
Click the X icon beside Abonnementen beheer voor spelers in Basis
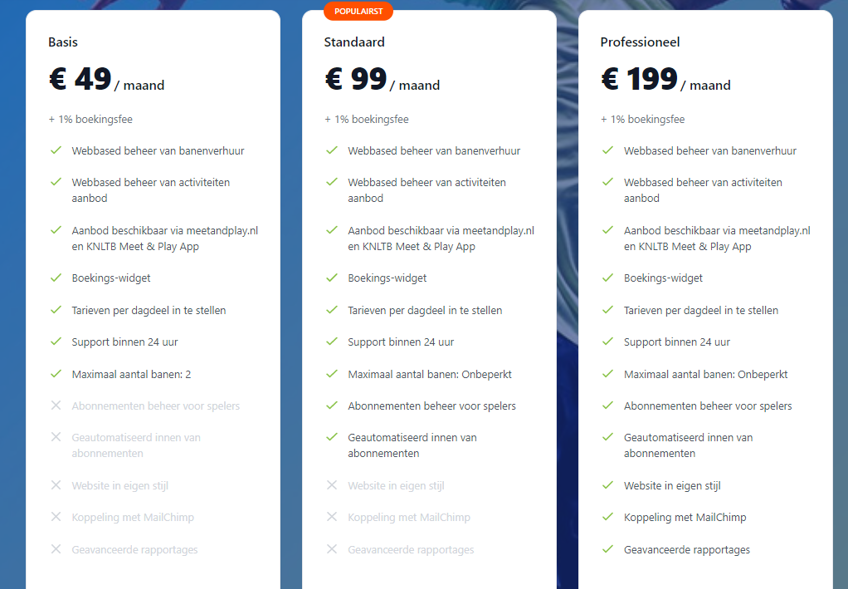[56, 405]
